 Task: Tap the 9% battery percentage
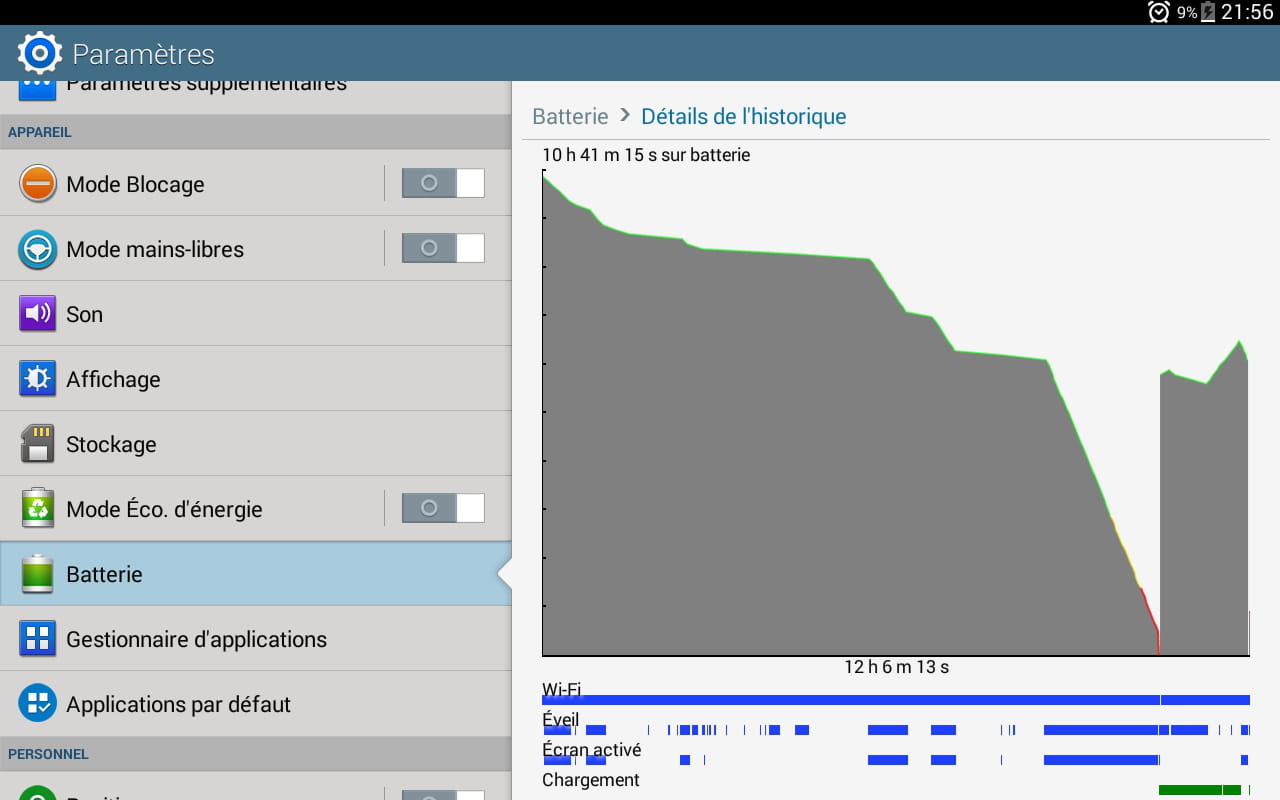(x=1187, y=13)
